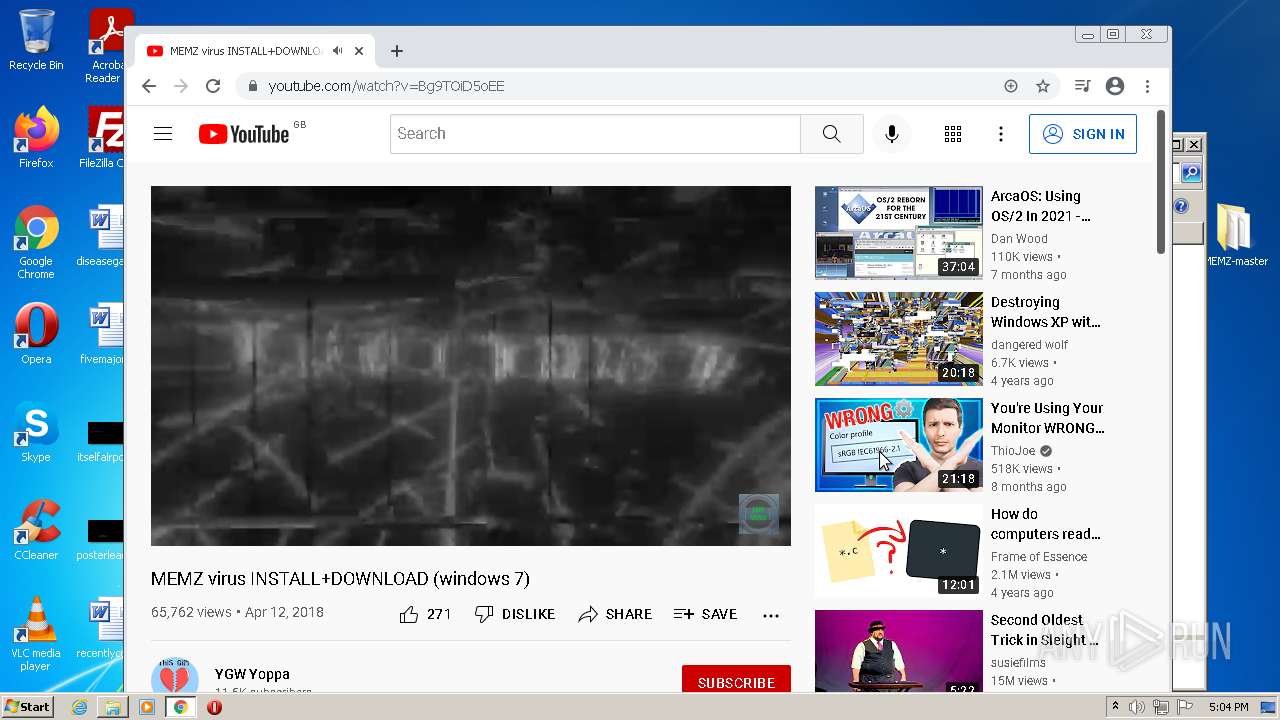Screen dimensions: 1280x720
Task: Open Windows Explorer from taskbar
Action: (x=113, y=707)
